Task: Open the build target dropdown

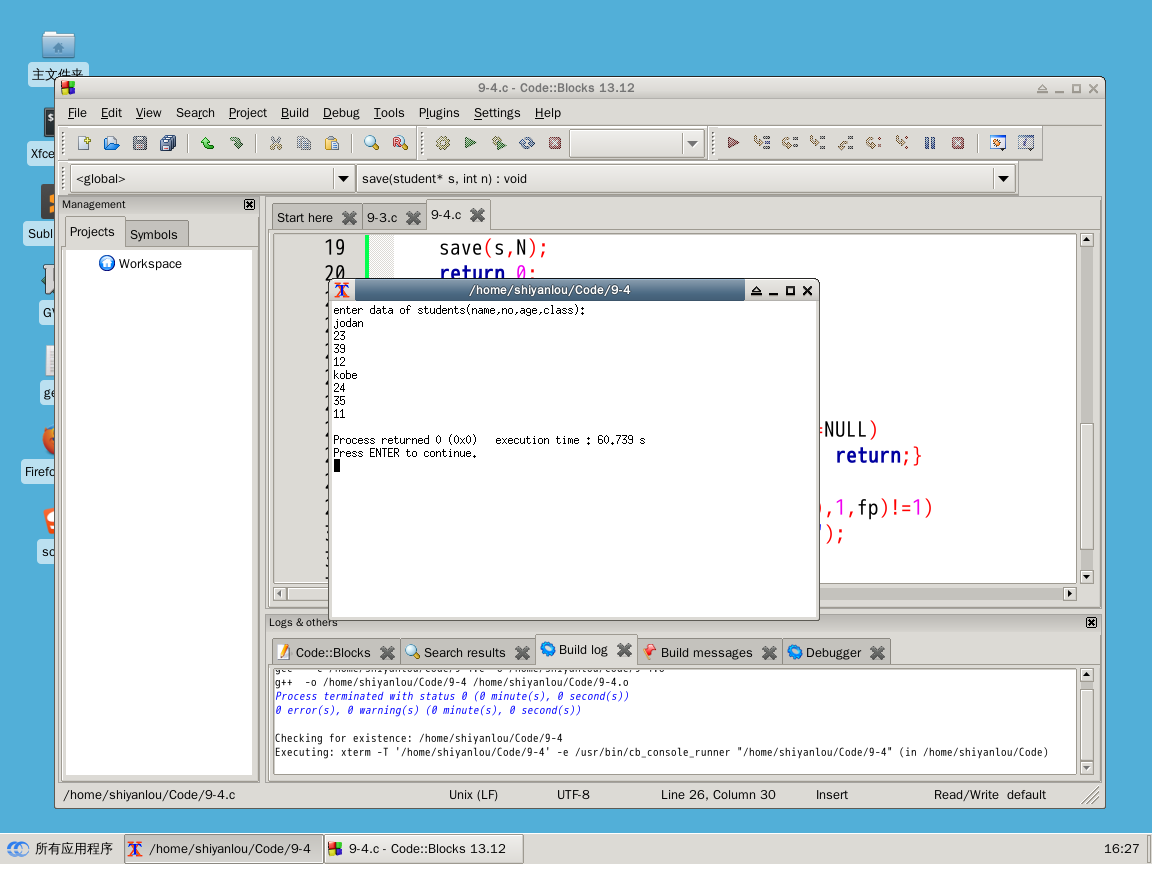Action: (692, 144)
